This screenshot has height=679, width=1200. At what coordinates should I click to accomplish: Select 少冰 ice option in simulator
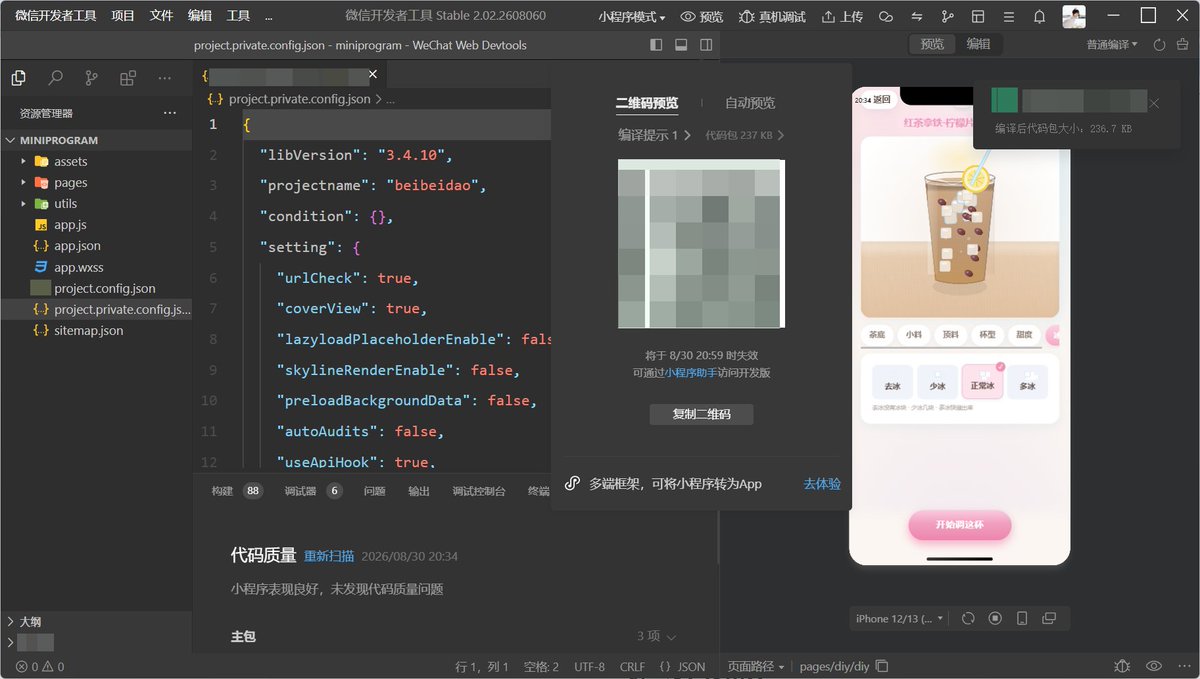[937, 383]
